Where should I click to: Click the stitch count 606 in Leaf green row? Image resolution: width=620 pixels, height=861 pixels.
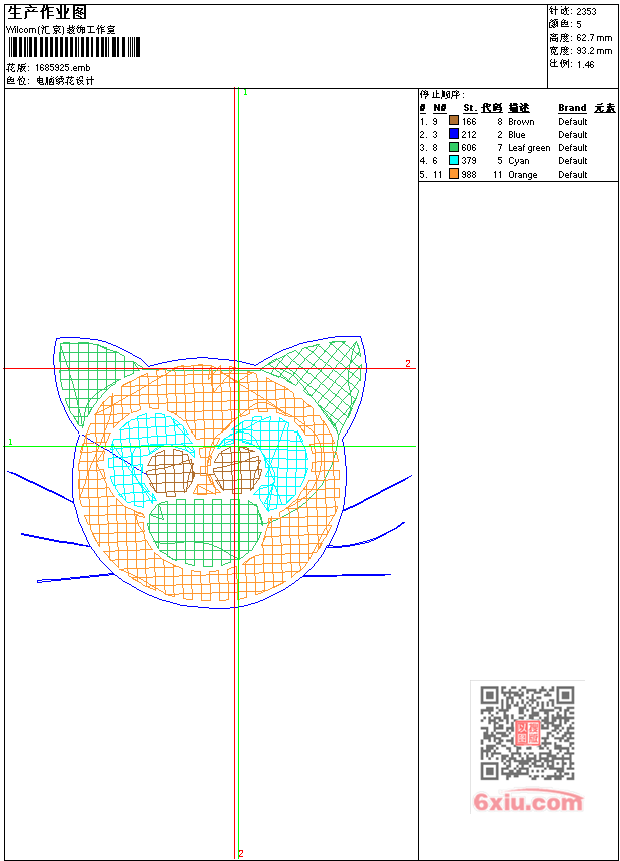click(x=468, y=148)
